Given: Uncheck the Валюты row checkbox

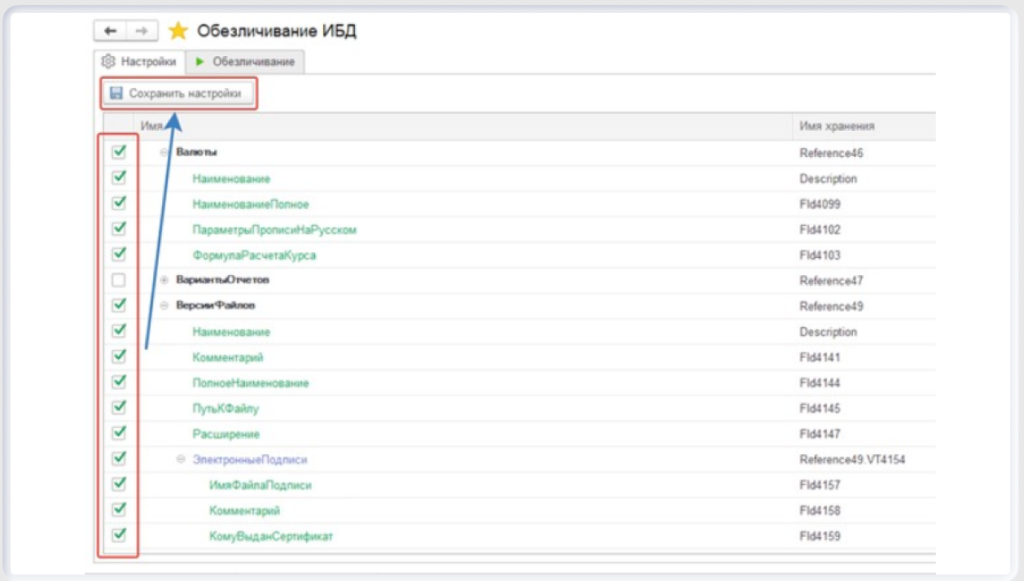Looking at the screenshot, I should (x=119, y=152).
